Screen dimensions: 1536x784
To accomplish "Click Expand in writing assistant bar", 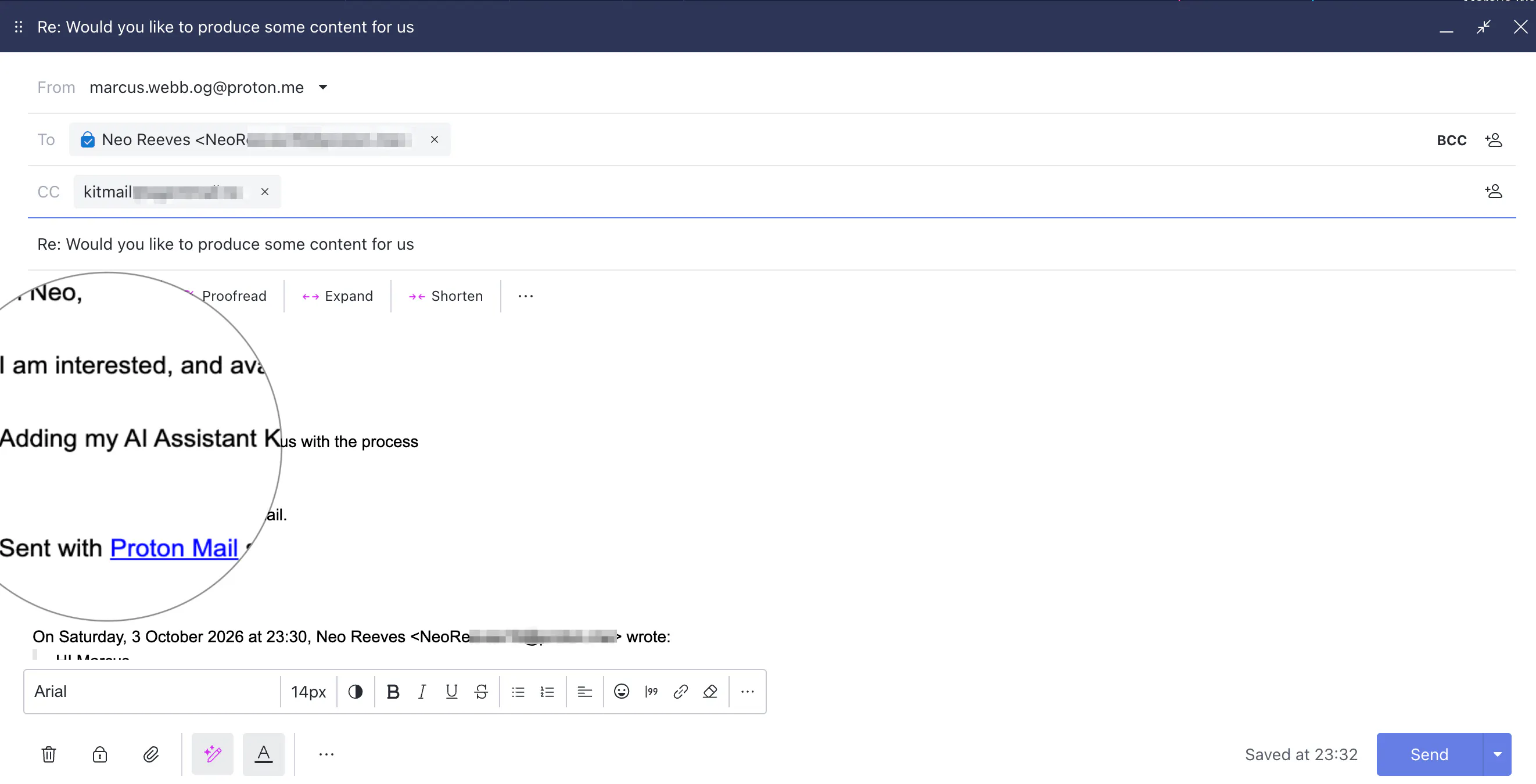I will tap(338, 296).
